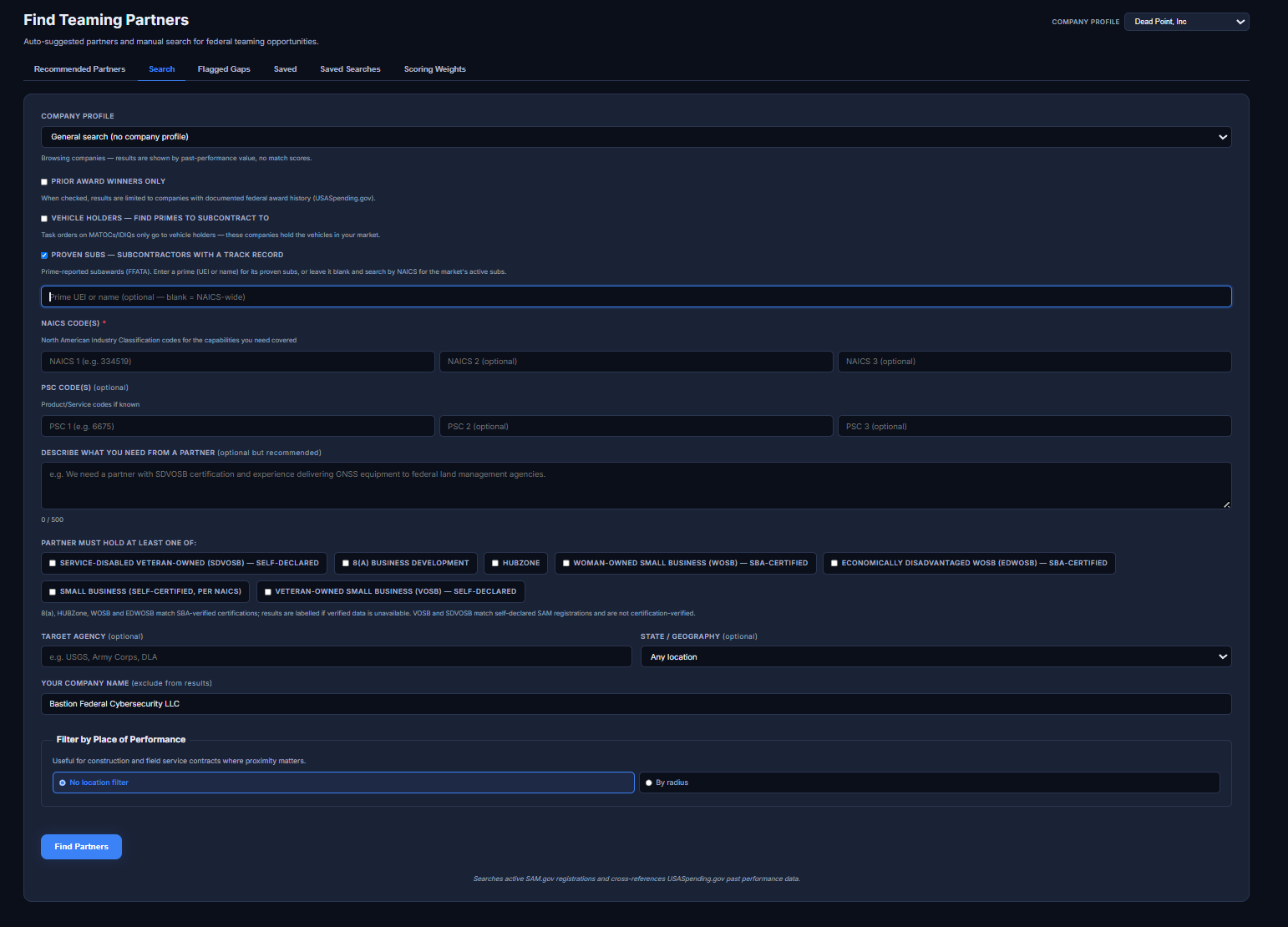The image size is (1288, 927).
Task: Open the Any location state dropdown
Action: 936,657
